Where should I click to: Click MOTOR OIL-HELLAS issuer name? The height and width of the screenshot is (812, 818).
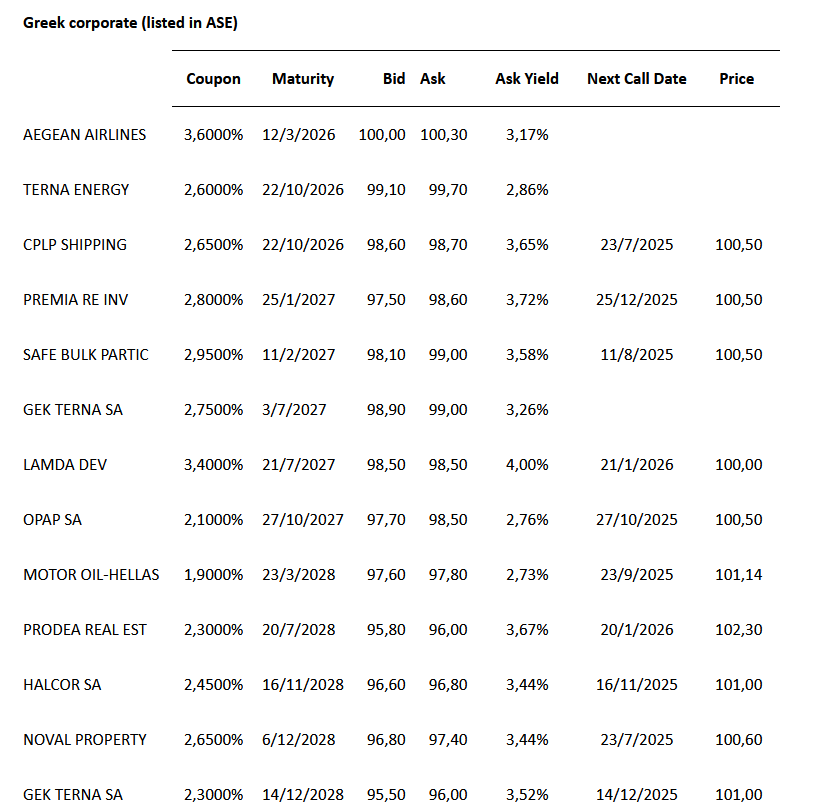pos(91,575)
